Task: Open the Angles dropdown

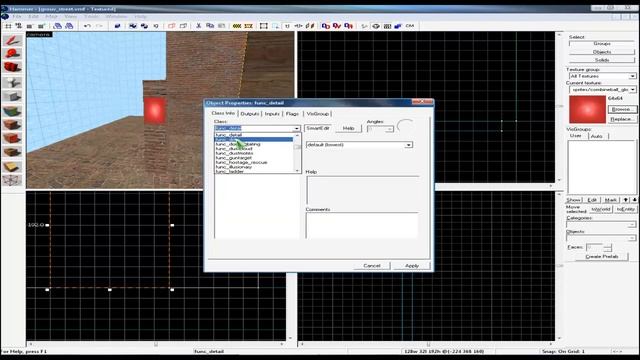Action: pos(380,129)
